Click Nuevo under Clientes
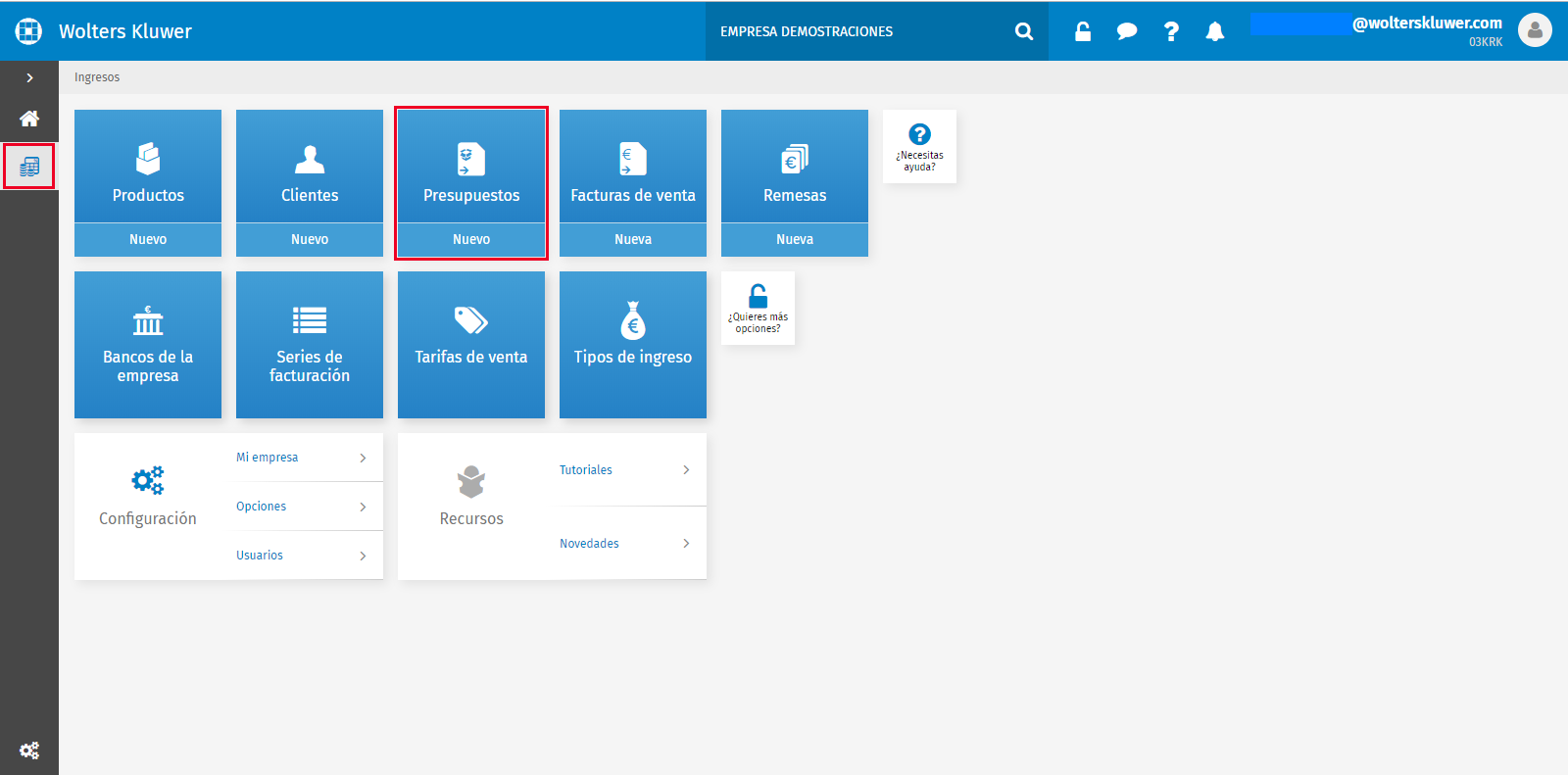This screenshot has width=1568, height=775. click(x=310, y=240)
